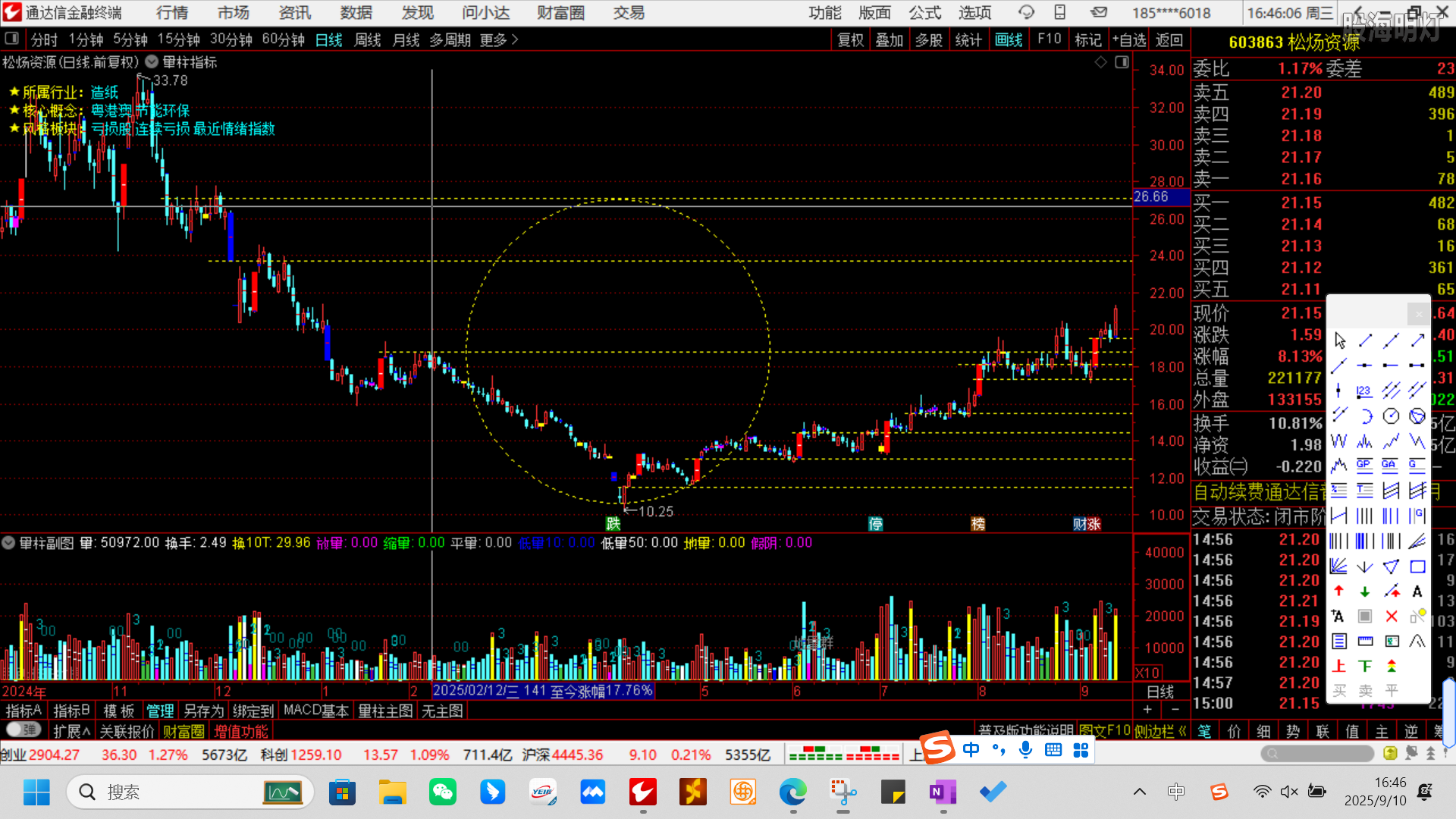Click the red X delete drawing tool
The image size is (1456, 819).
(1391, 617)
